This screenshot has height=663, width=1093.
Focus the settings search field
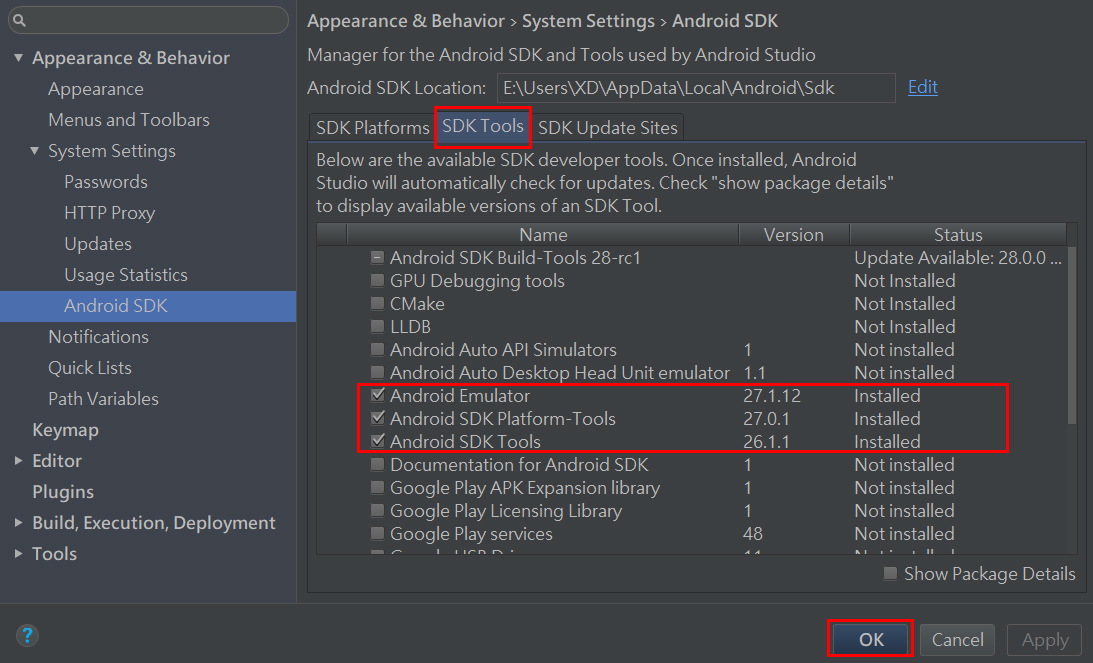tap(148, 20)
